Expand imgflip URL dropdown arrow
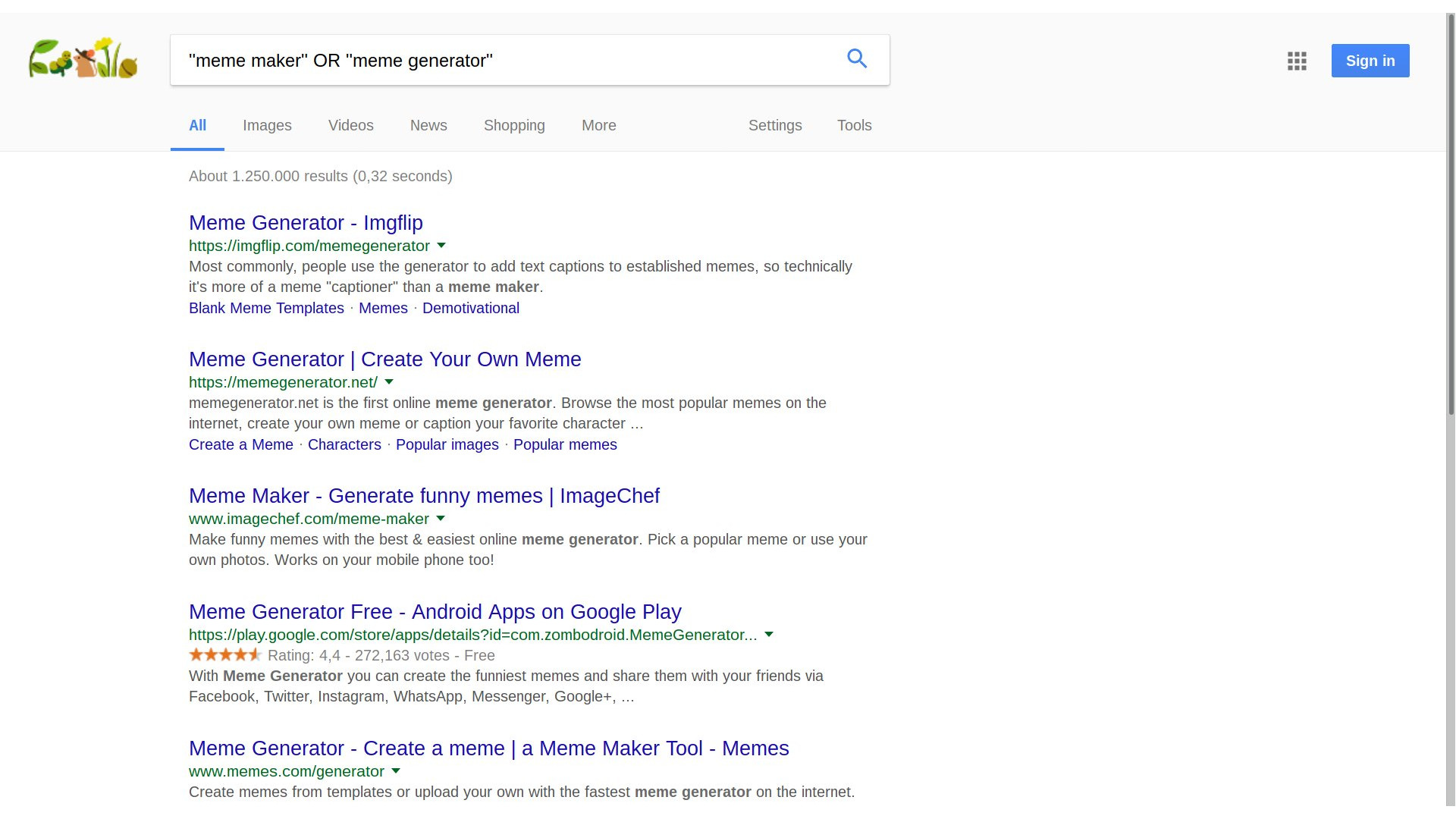1456x819 pixels. 441,246
